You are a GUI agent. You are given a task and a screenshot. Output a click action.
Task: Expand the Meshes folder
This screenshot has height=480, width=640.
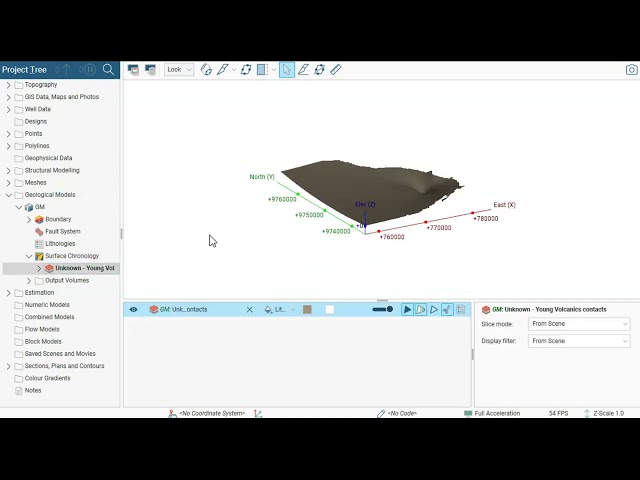click(x=9, y=183)
